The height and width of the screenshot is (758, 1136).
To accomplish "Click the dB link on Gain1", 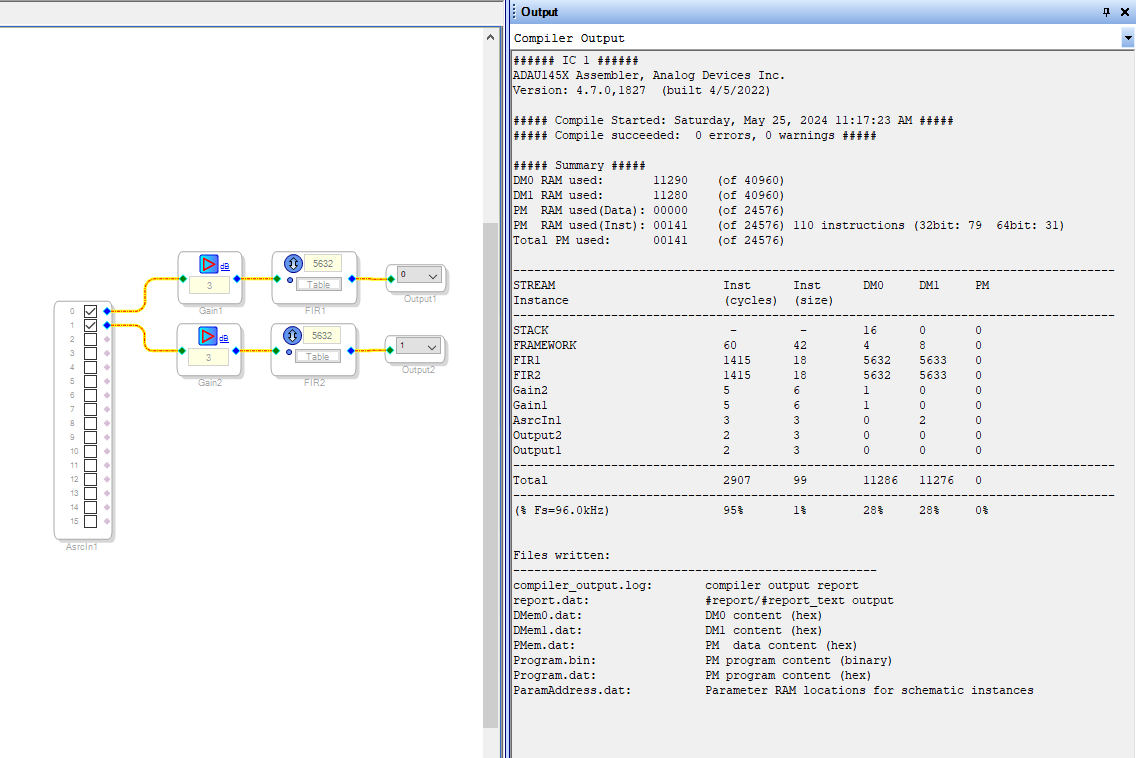I will pos(225,267).
